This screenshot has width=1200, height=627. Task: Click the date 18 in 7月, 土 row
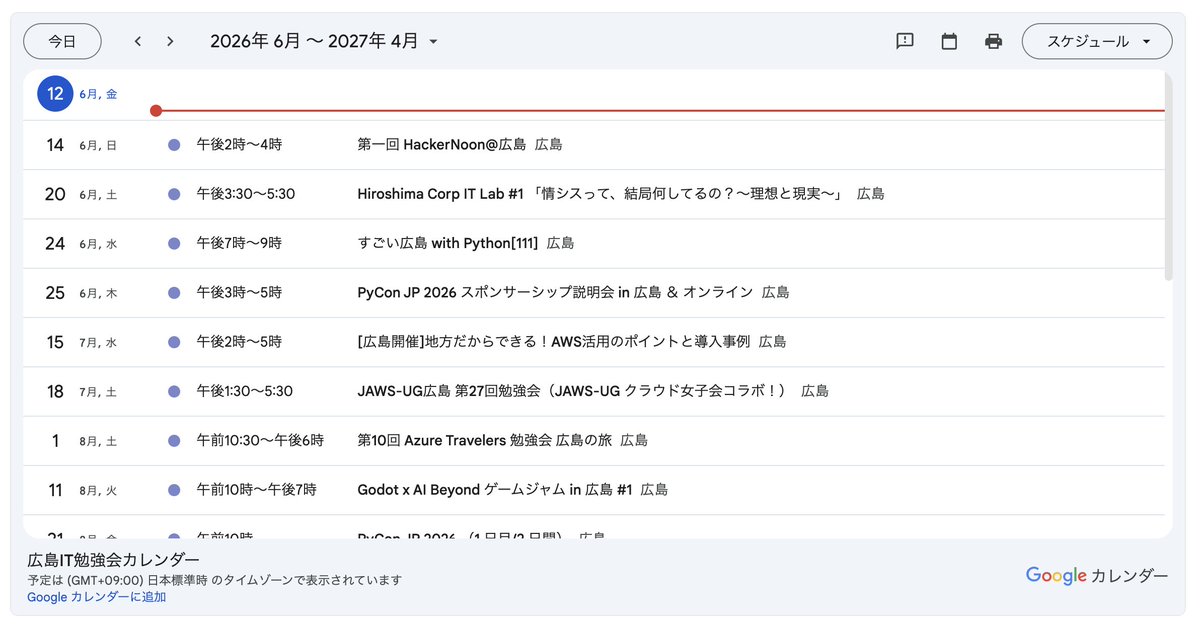pyautogui.click(x=55, y=391)
